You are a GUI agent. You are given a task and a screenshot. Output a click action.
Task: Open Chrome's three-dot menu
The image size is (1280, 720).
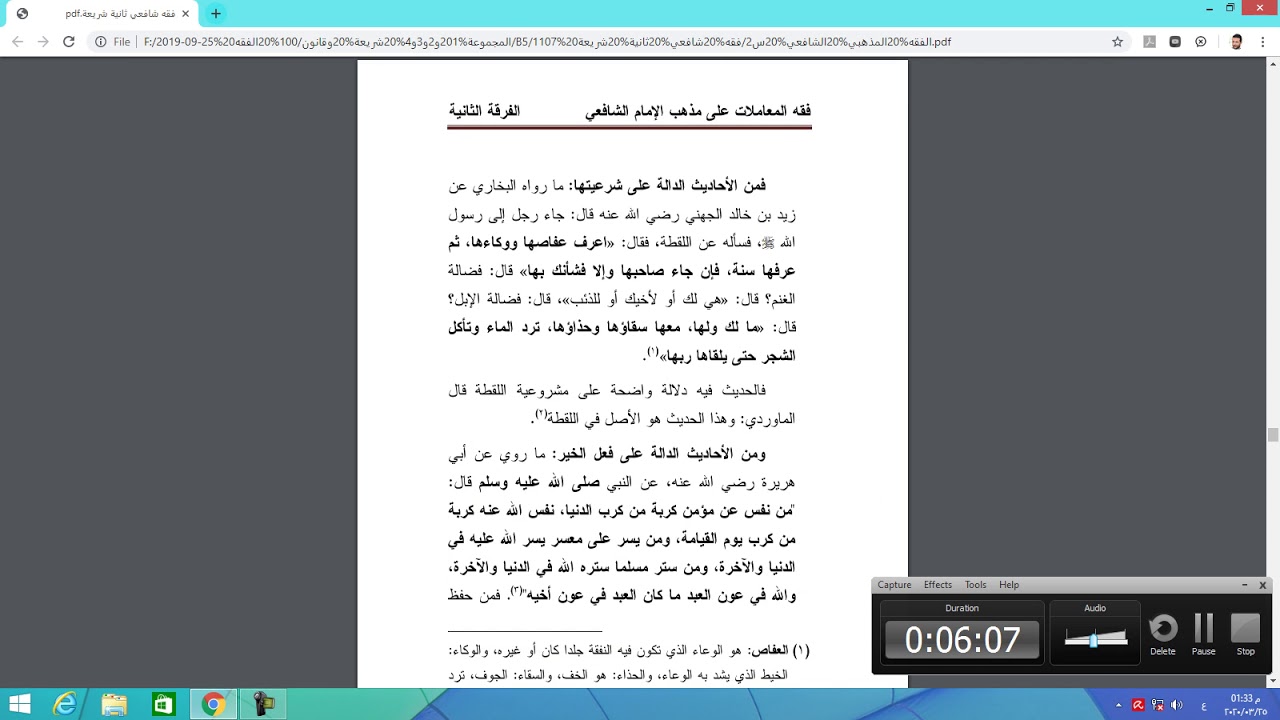pyautogui.click(x=1262, y=42)
